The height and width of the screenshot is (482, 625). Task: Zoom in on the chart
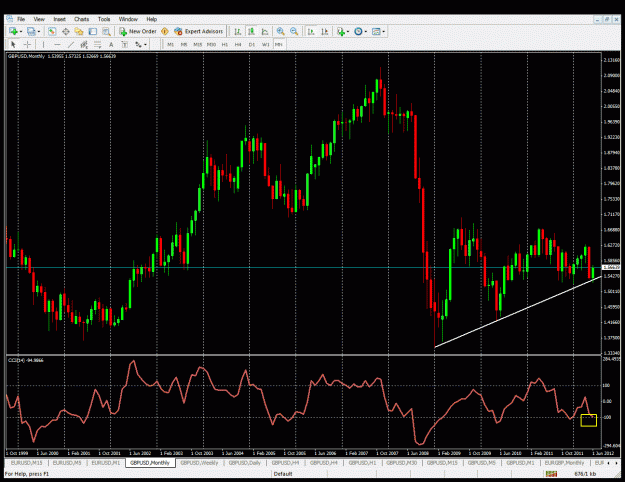coord(281,31)
